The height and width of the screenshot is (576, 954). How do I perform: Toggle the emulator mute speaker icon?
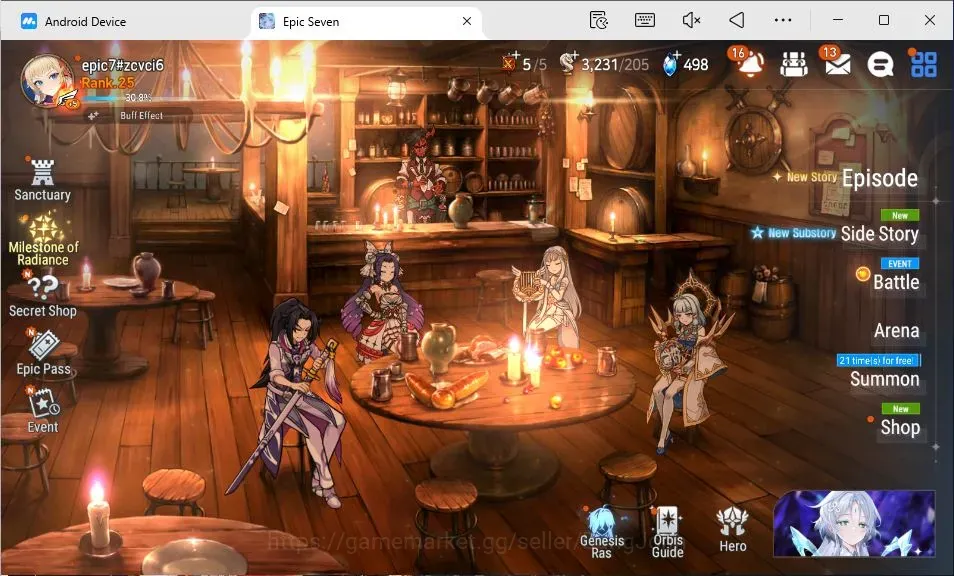[x=691, y=21]
